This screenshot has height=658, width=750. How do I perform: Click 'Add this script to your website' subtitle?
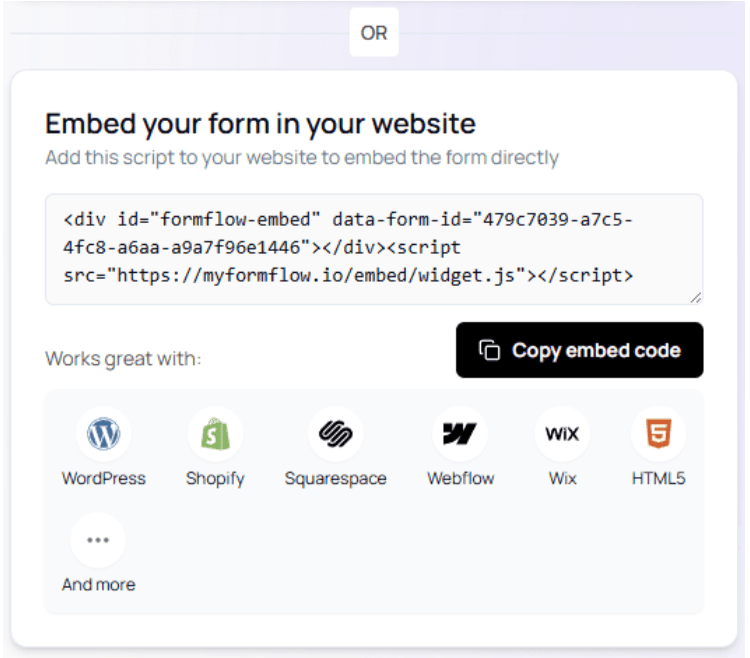tap(302, 157)
